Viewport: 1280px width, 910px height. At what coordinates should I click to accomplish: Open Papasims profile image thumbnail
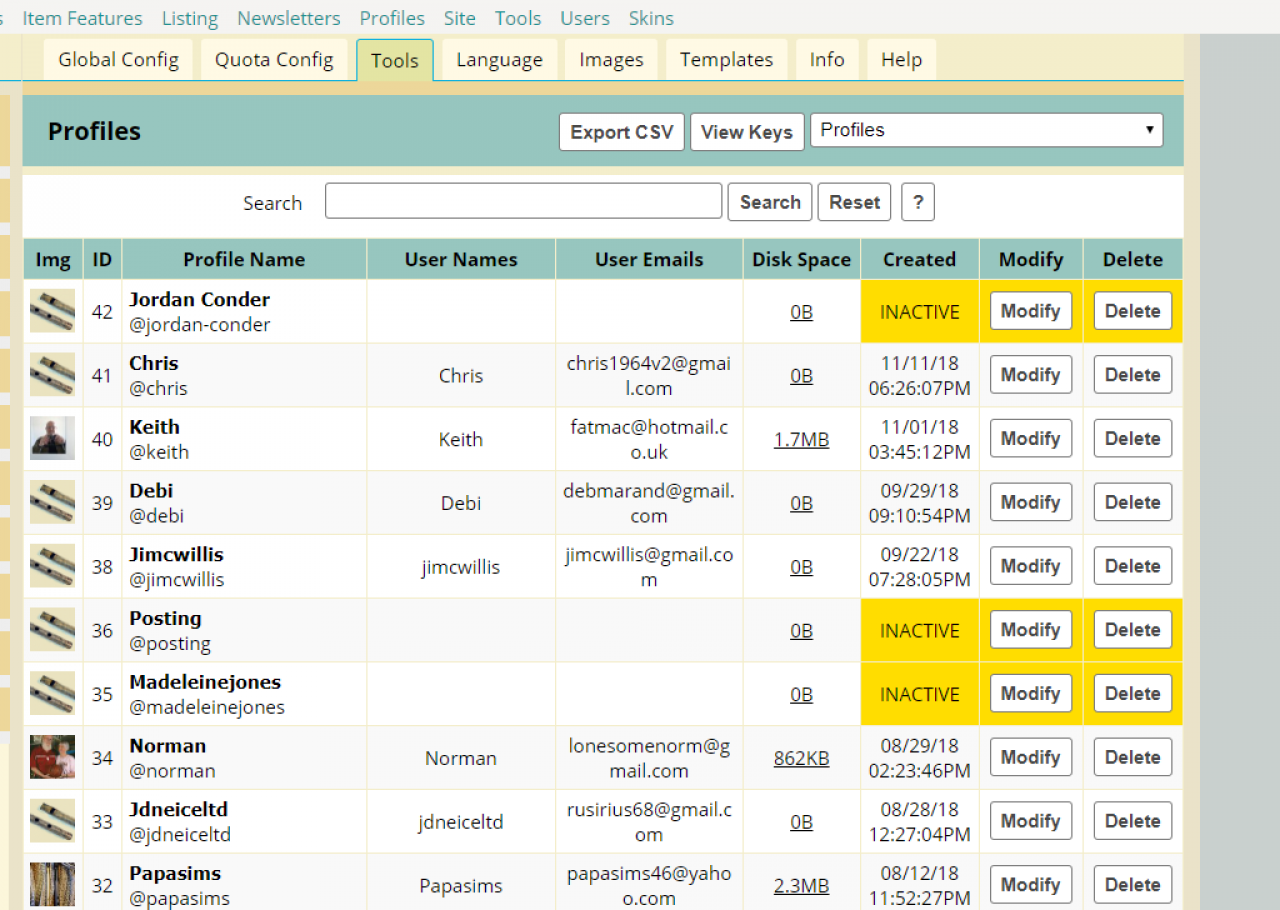coord(52,884)
